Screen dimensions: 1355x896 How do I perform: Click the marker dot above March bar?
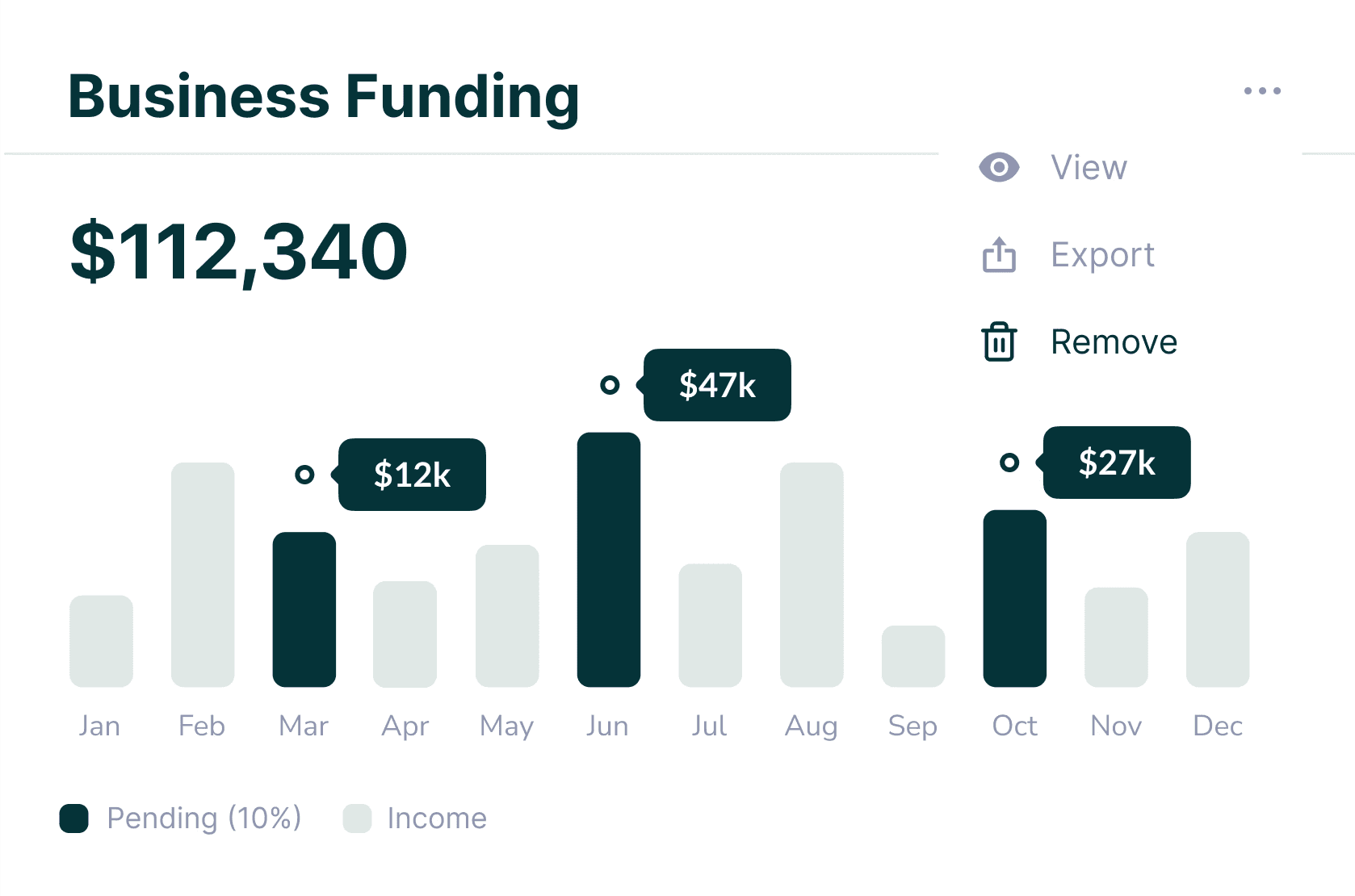point(304,475)
